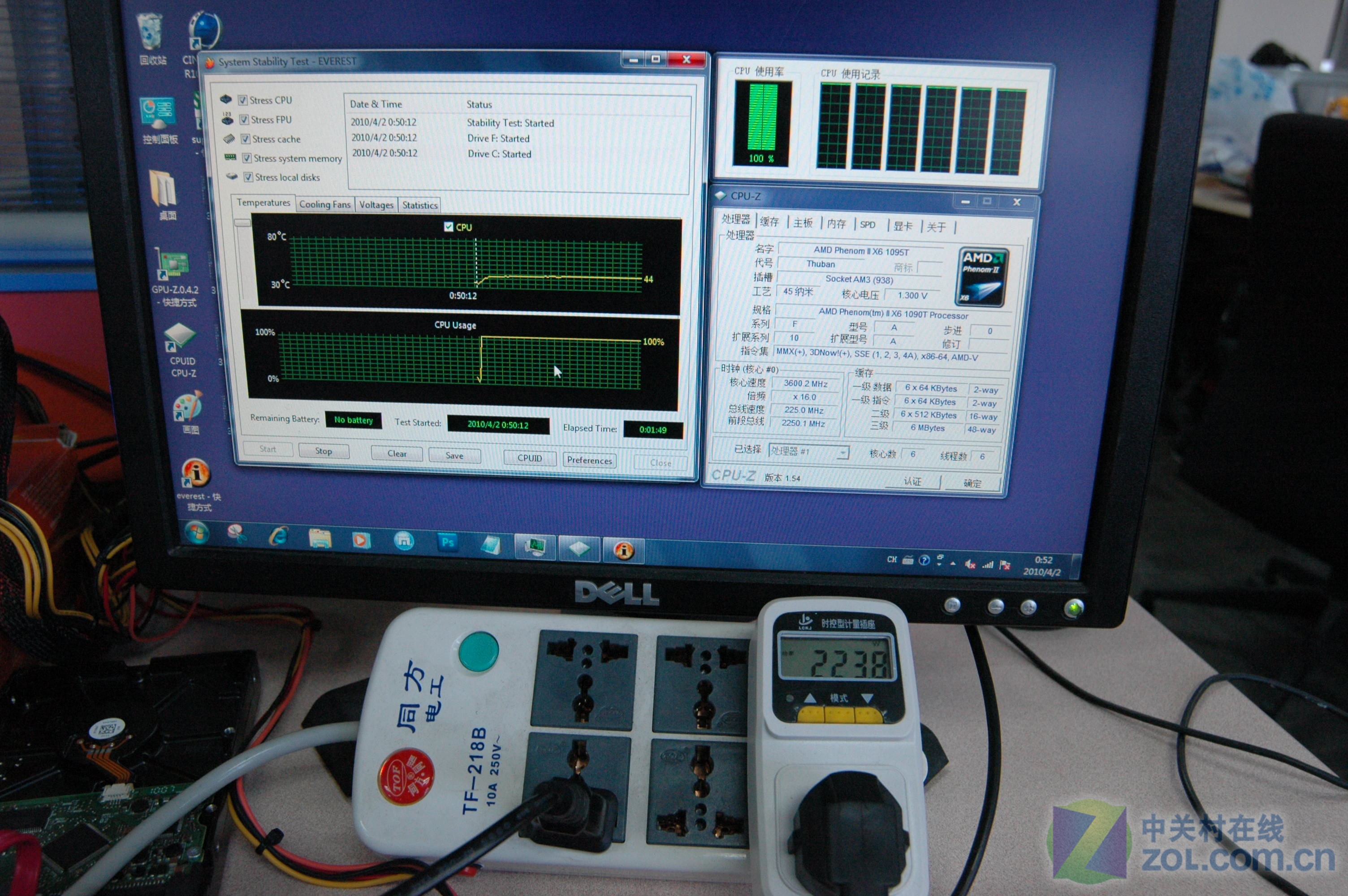Open the 内存 tab in CPU-Z
The width and height of the screenshot is (1348, 896).
click(x=837, y=224)
